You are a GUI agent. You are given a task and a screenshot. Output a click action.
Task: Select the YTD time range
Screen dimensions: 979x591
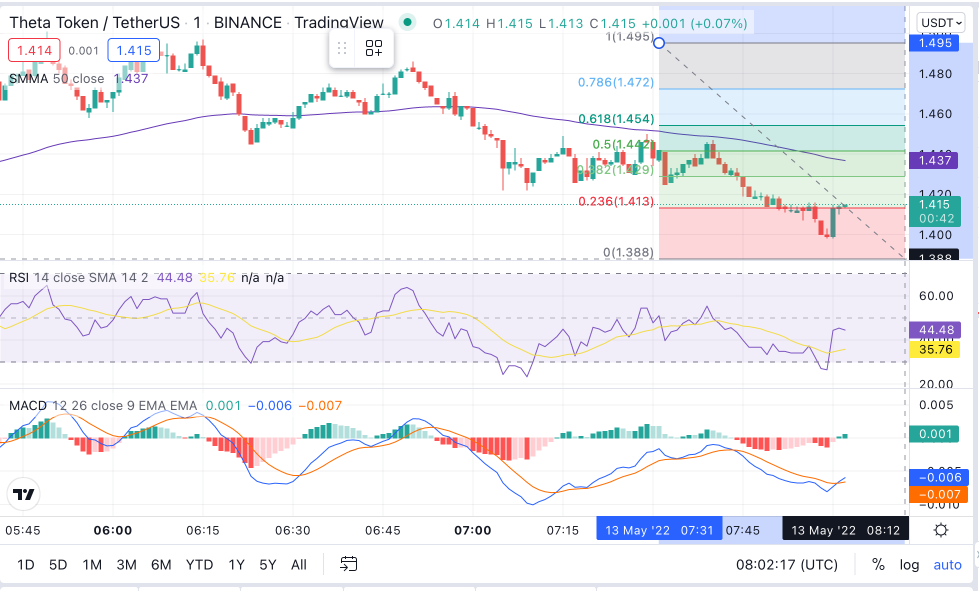(199, 565)
